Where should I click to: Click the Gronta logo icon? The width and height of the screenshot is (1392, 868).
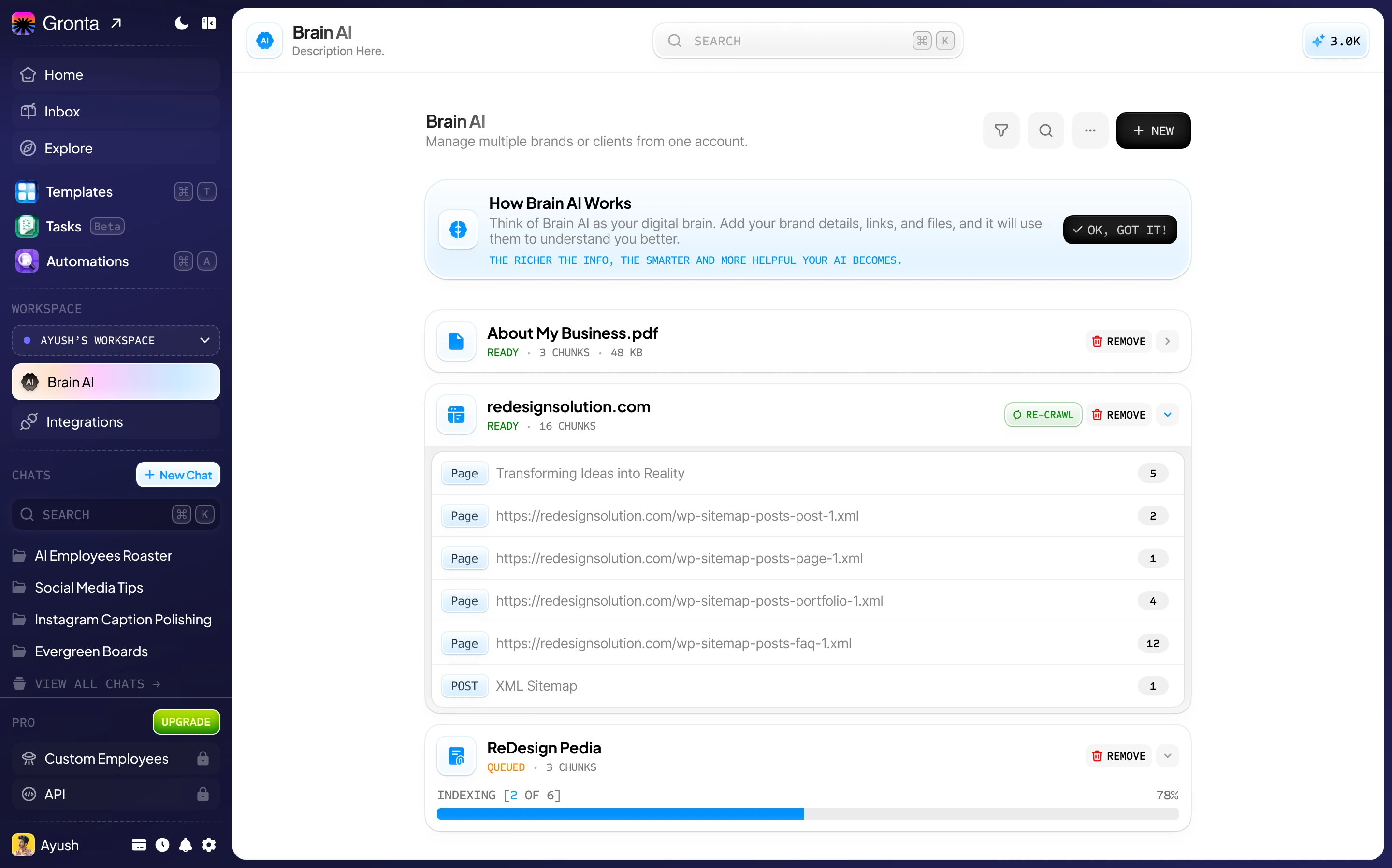23,24
